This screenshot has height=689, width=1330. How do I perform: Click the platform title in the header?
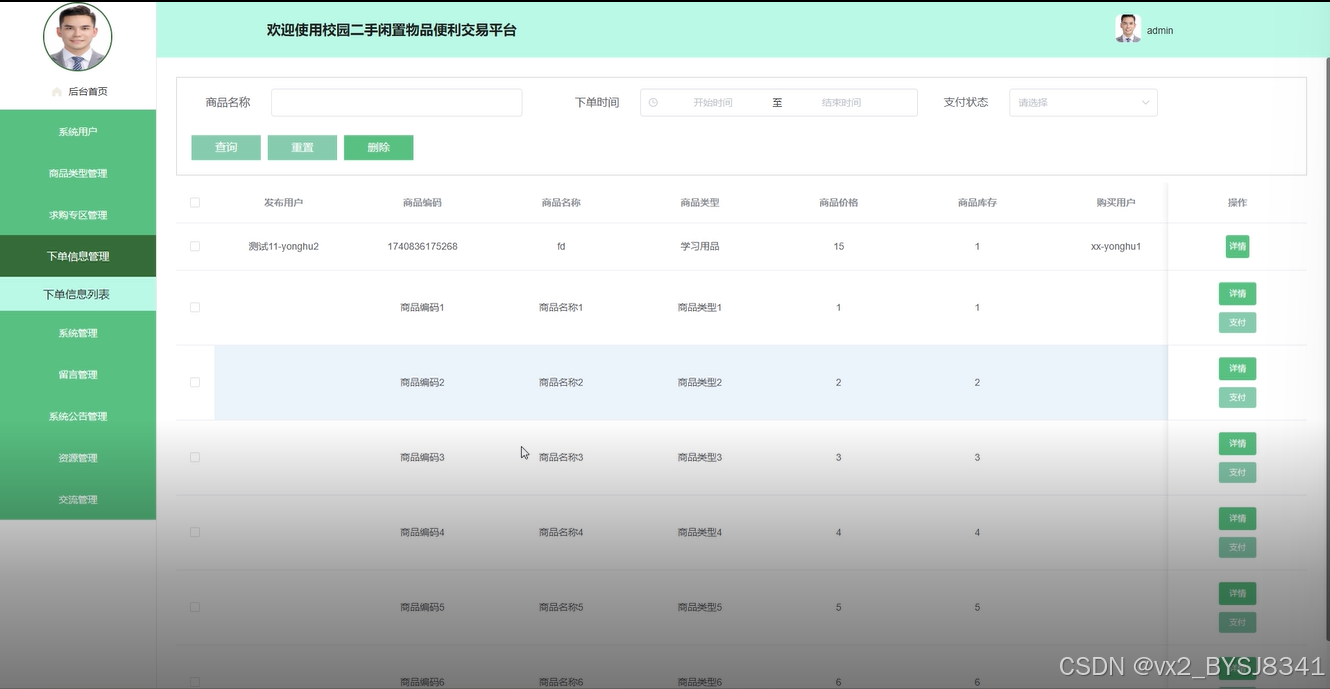point(392,30)
